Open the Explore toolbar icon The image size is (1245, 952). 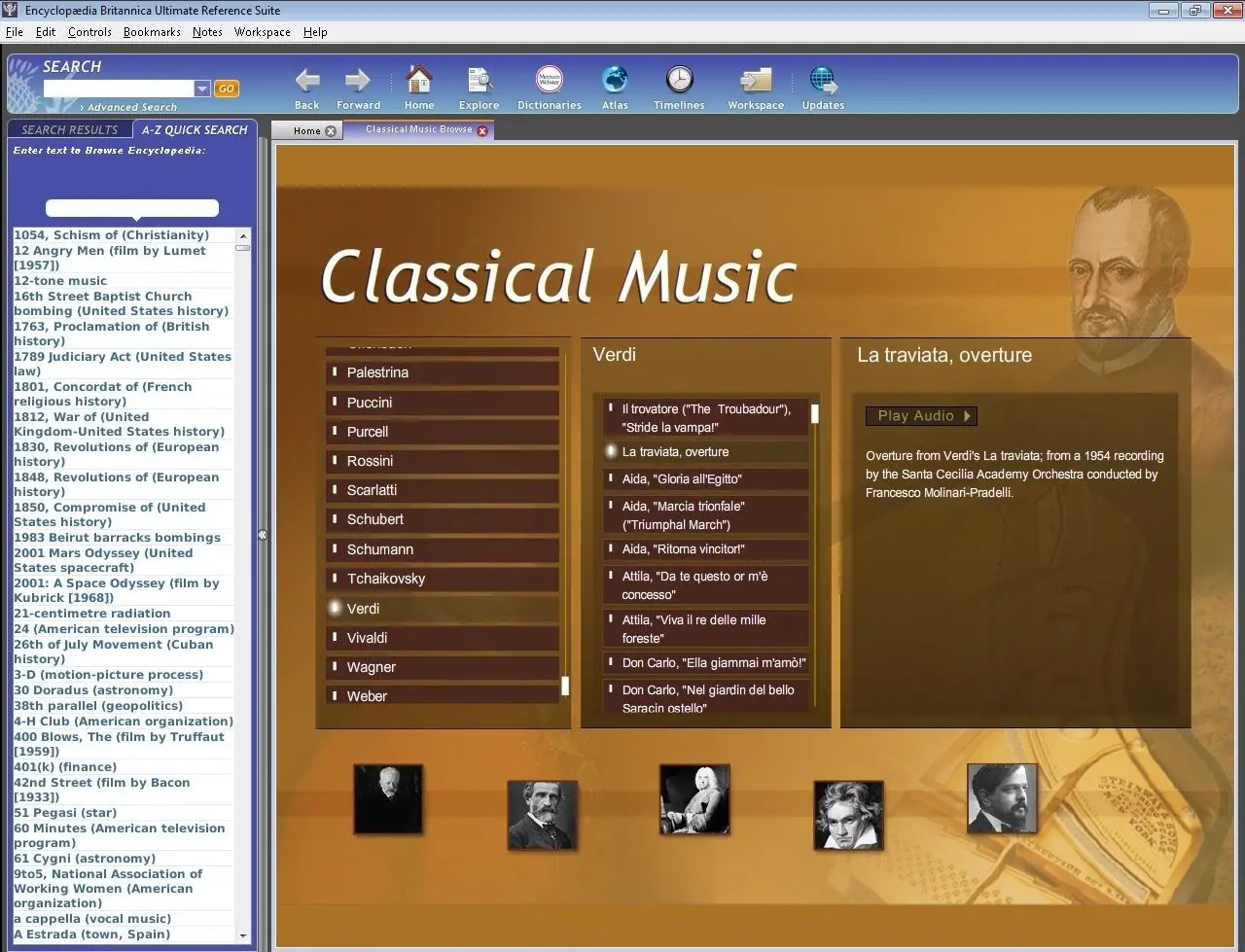click(x=479, y=81)
